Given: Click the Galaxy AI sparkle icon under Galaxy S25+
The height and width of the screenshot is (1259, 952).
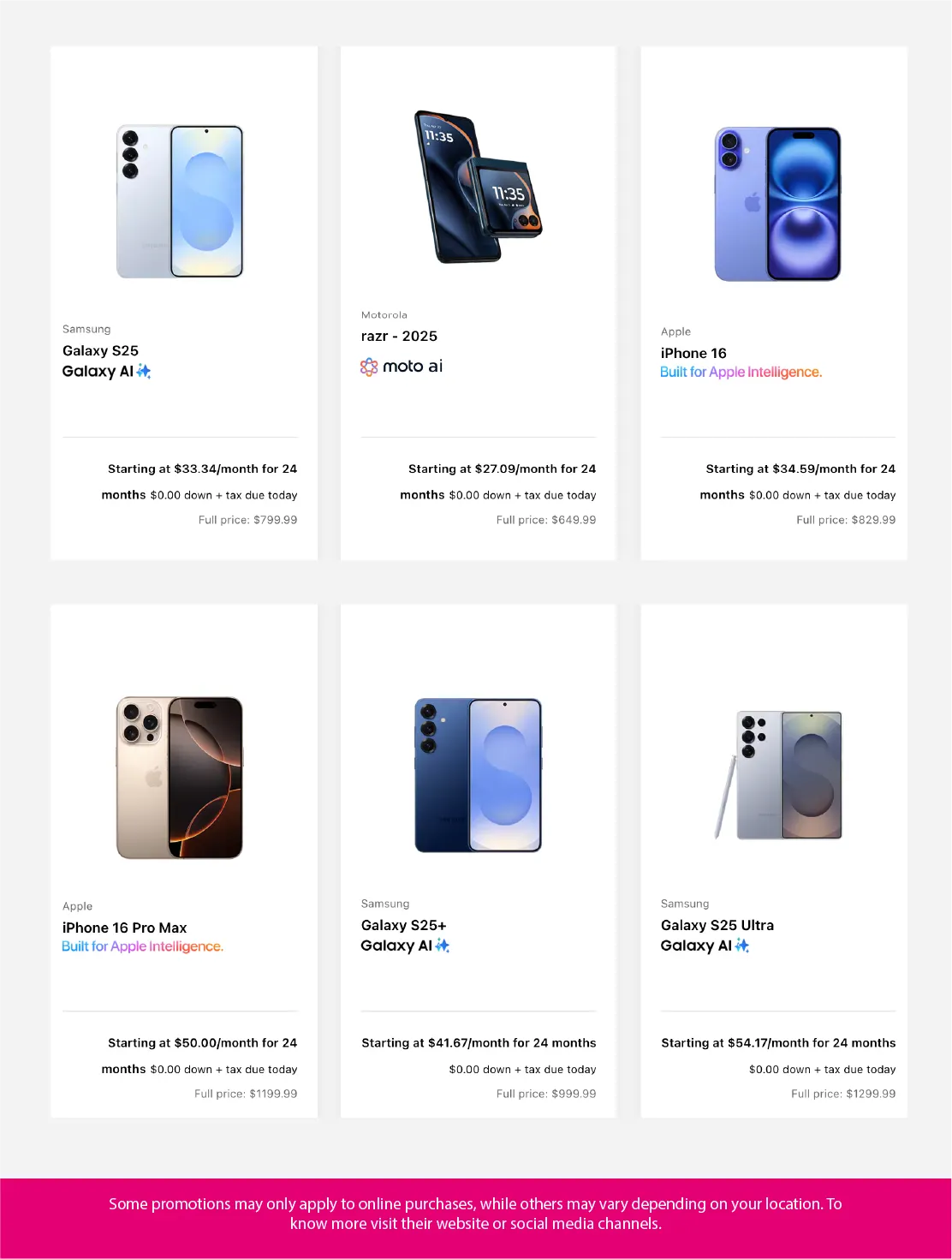Looking at the screenshot, I should (x=443, y=946).
